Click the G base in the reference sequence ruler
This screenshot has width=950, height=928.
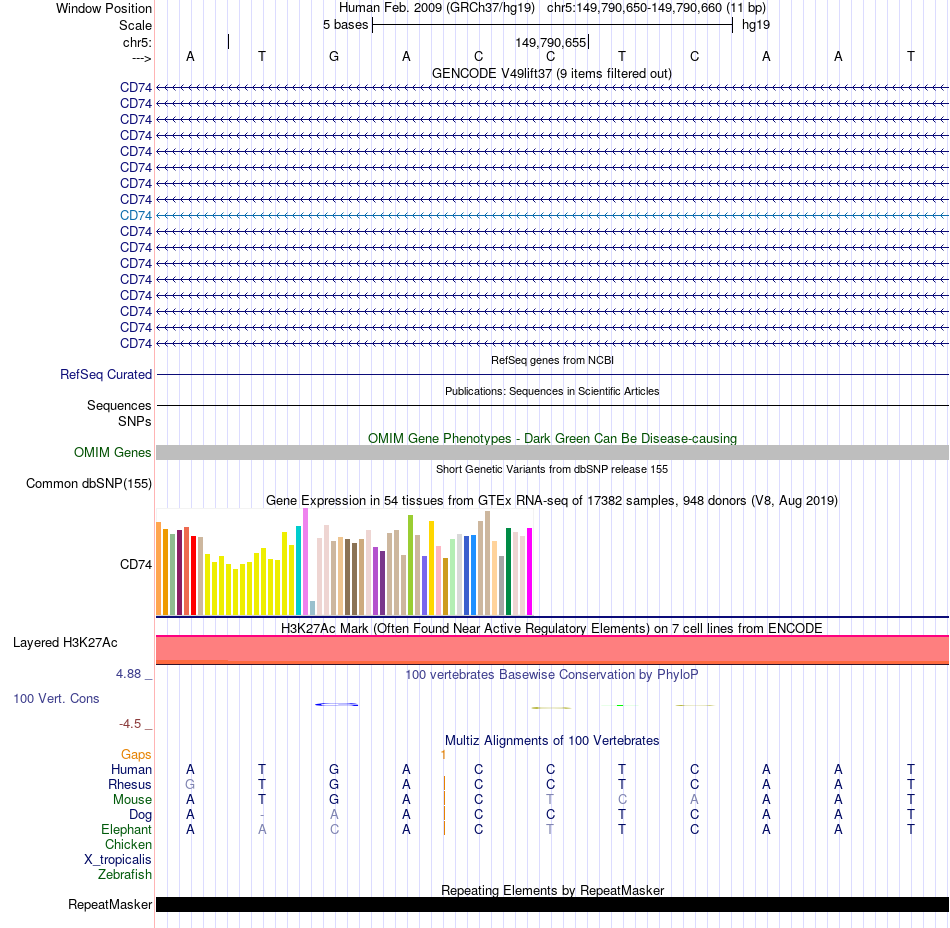click(x=334, y=56)
